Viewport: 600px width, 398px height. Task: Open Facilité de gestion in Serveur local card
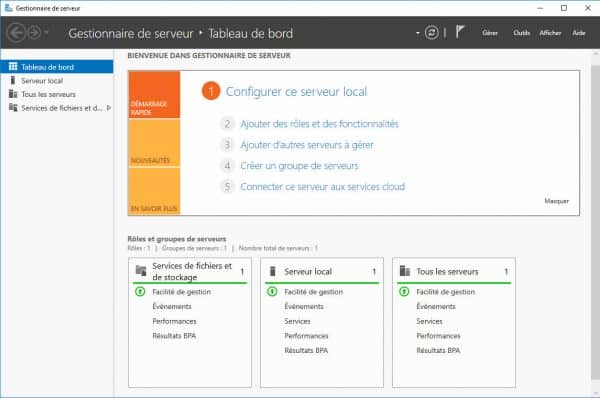[x=313, y=292]
